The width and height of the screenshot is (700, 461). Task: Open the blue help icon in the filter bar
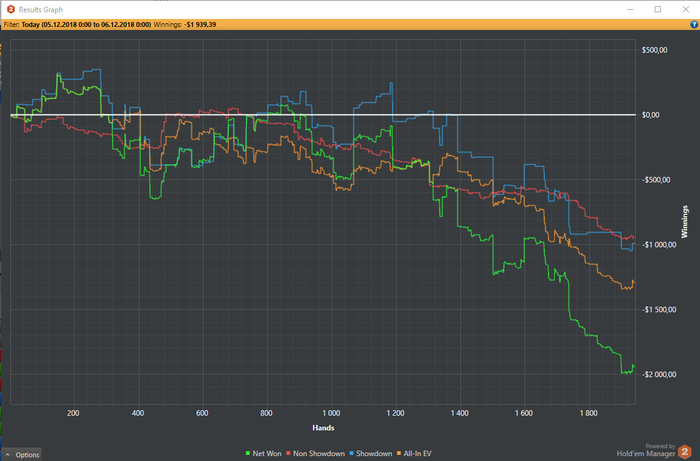694,25
